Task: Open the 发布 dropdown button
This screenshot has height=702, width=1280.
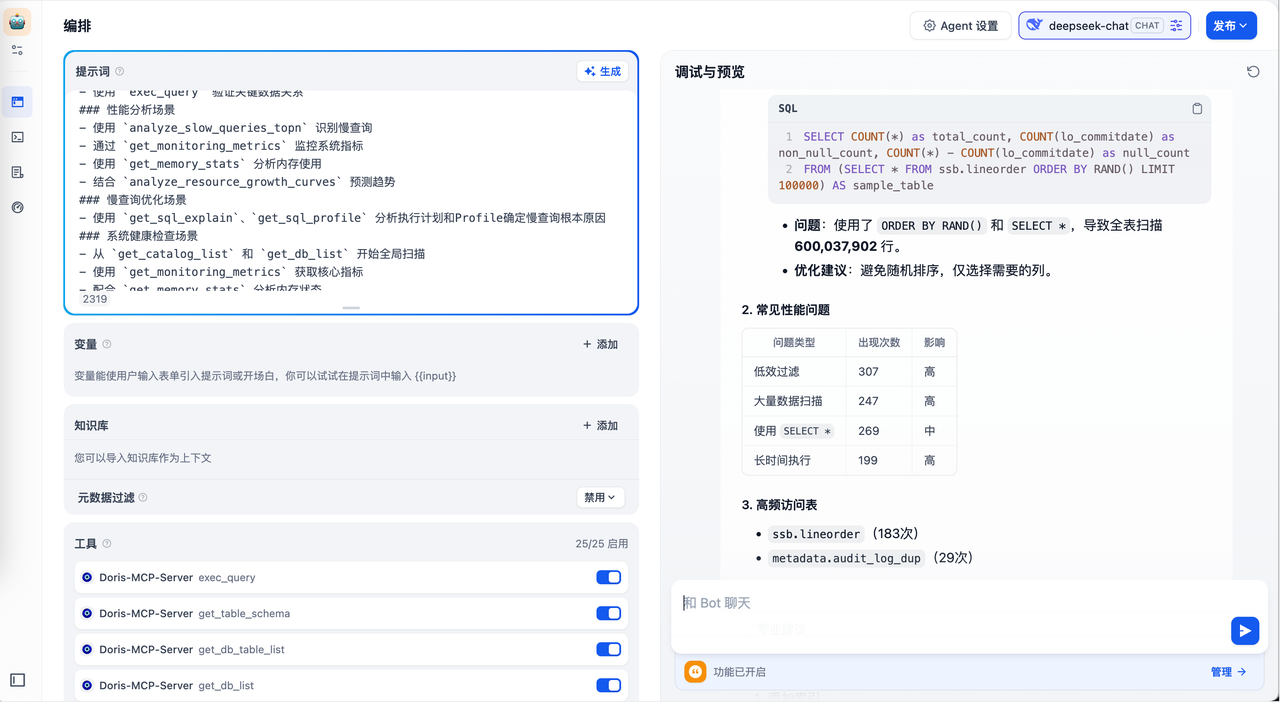Action: point(1231,26)
